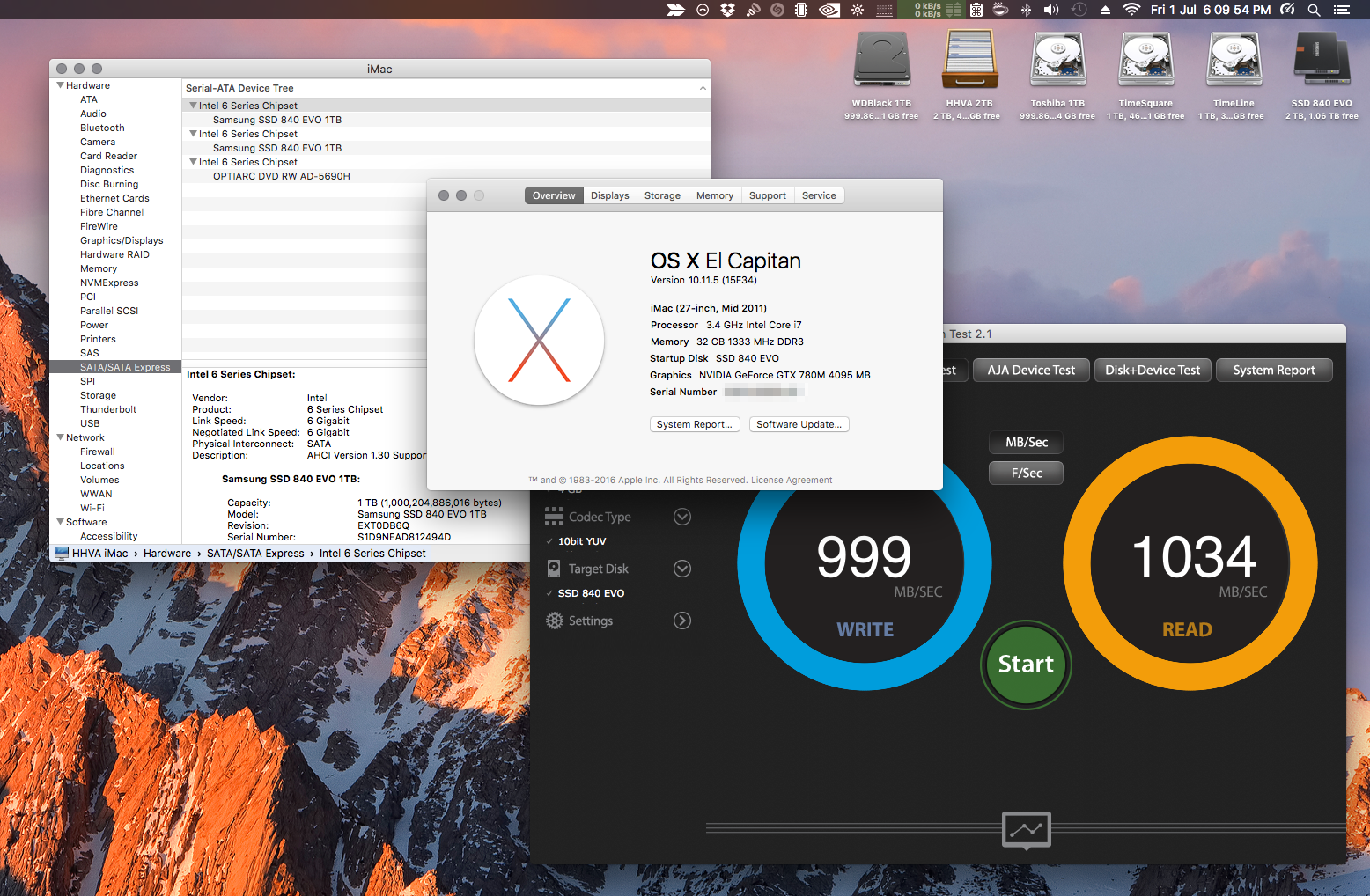
Task: Collapse the Hardware tree section
Action: 60,85
